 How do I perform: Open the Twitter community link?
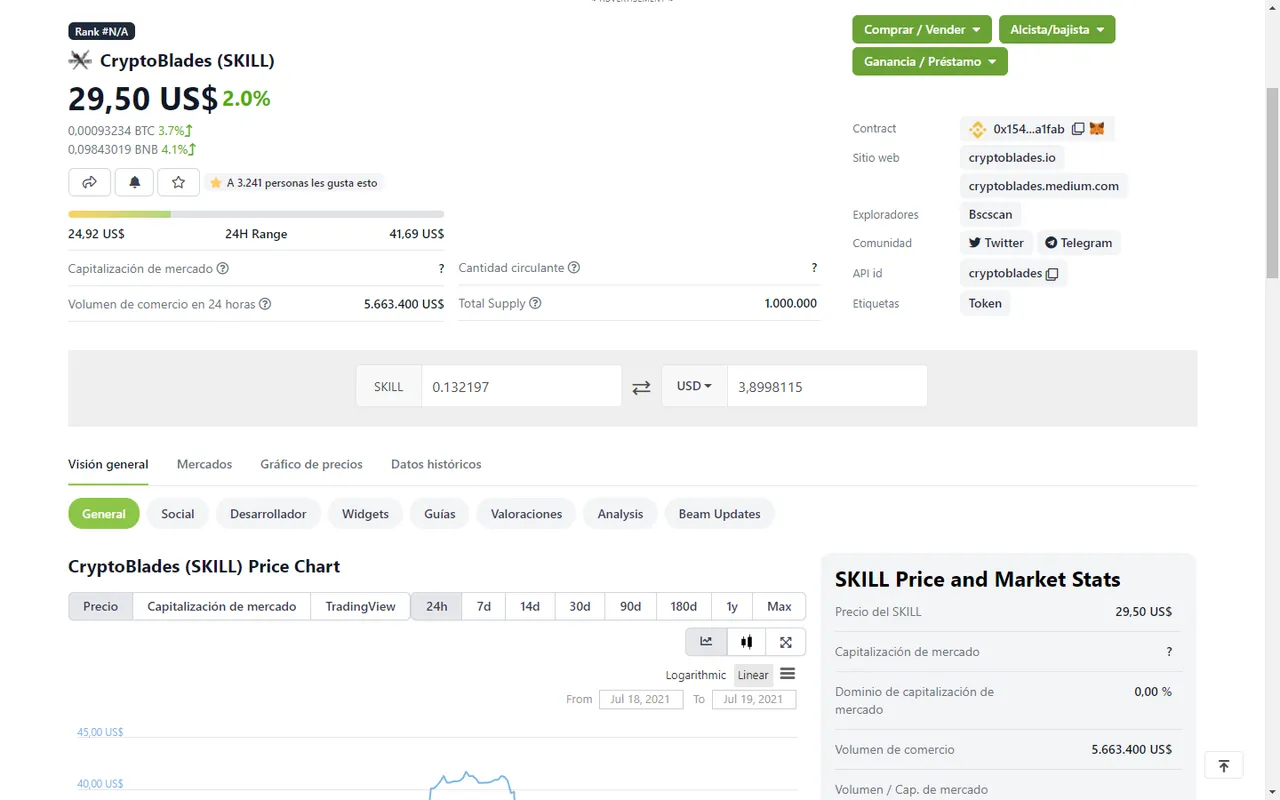(996, 243)
